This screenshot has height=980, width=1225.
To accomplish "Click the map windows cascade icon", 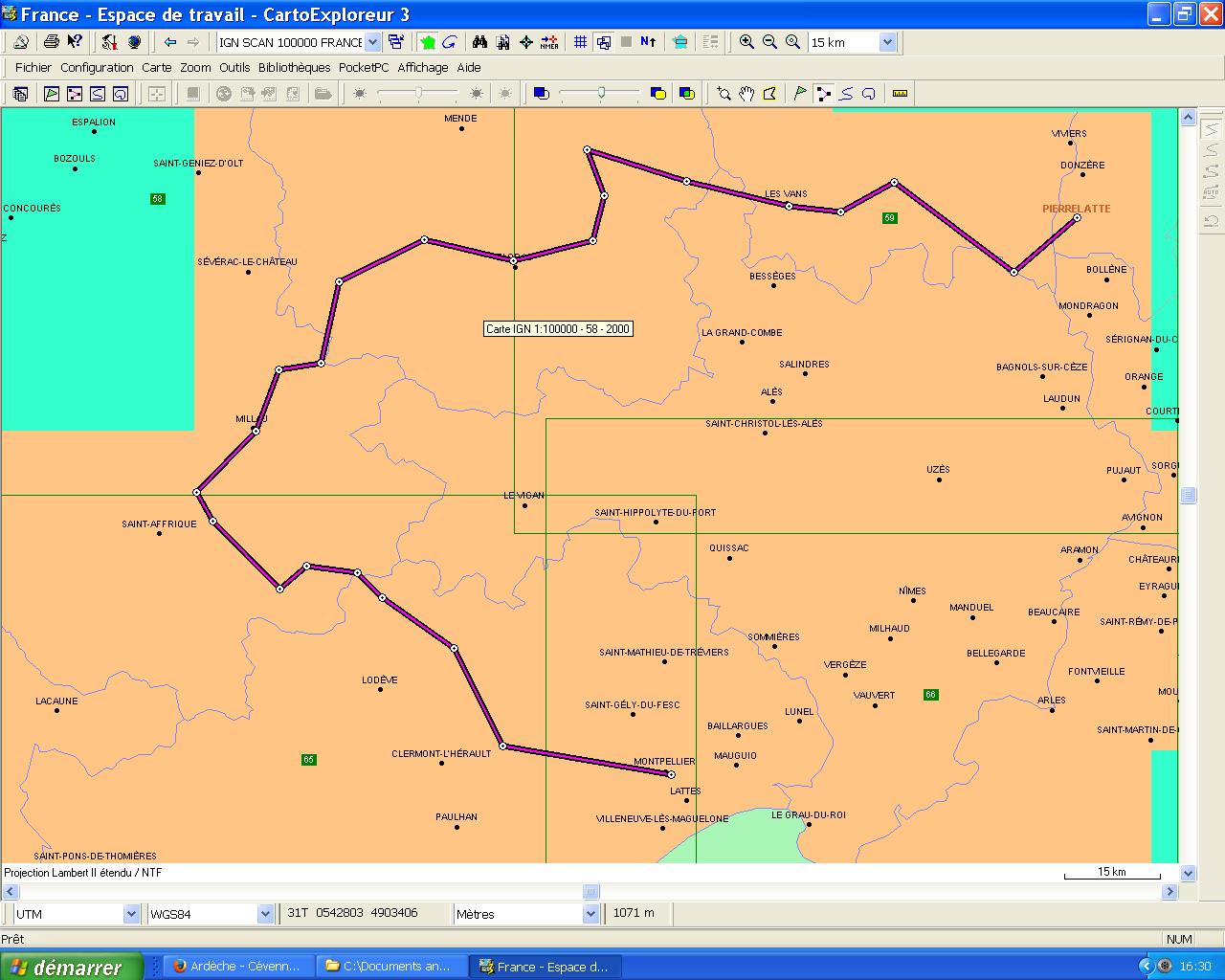I will tap(396, 42).
